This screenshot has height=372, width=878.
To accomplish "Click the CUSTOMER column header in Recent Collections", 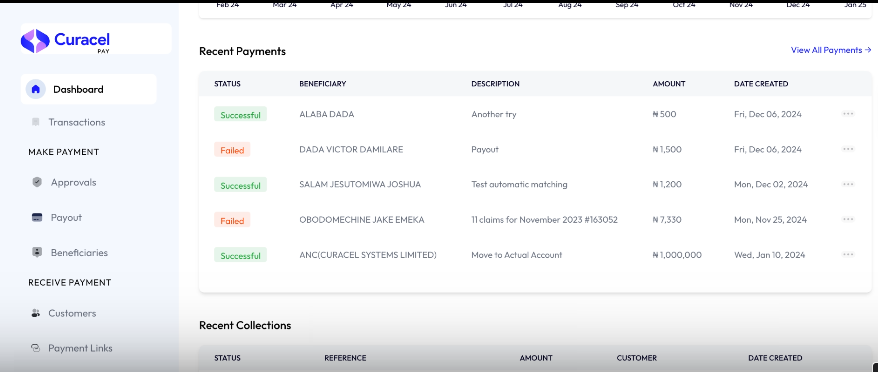I will (637, 358).
